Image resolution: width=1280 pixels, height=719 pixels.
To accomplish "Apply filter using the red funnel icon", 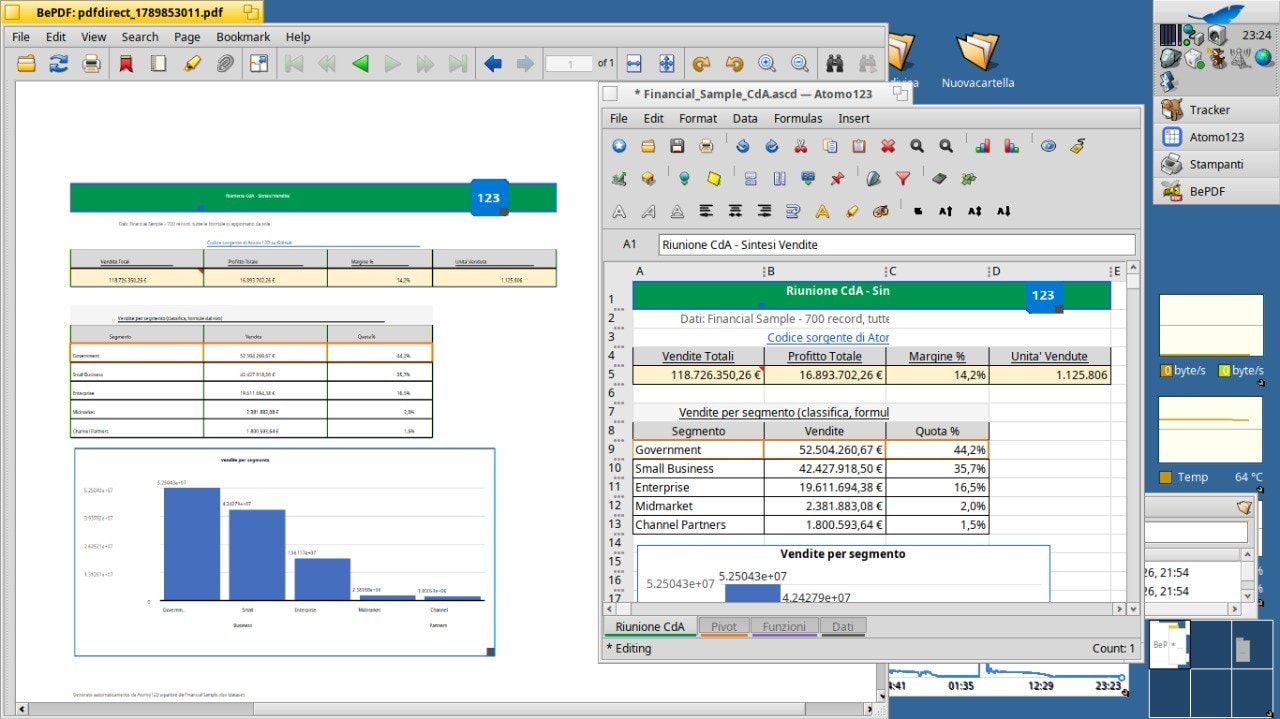I will point(903,179).
